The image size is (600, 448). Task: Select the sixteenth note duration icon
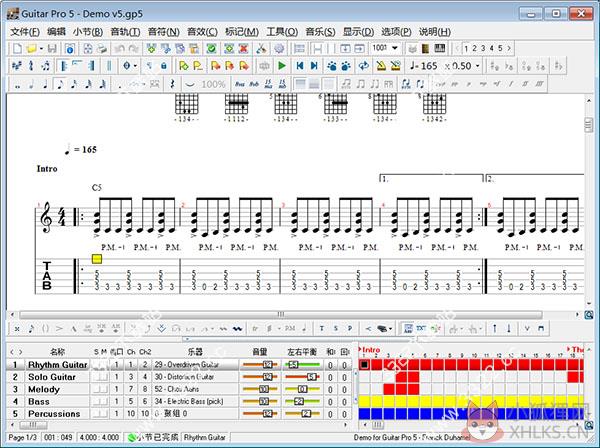click(x=74, y=85)
